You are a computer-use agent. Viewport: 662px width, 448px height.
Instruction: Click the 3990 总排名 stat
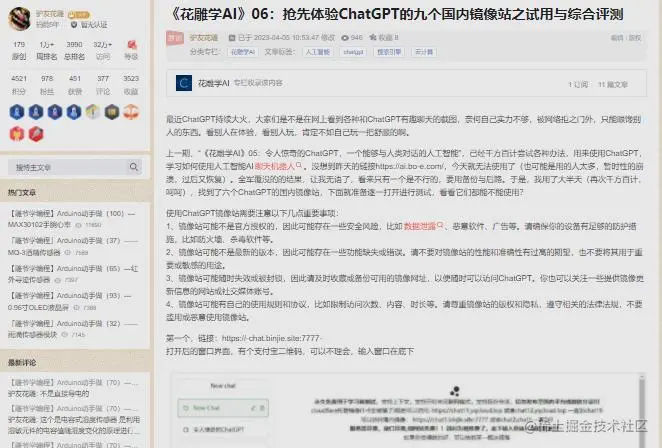click(74, 50)
